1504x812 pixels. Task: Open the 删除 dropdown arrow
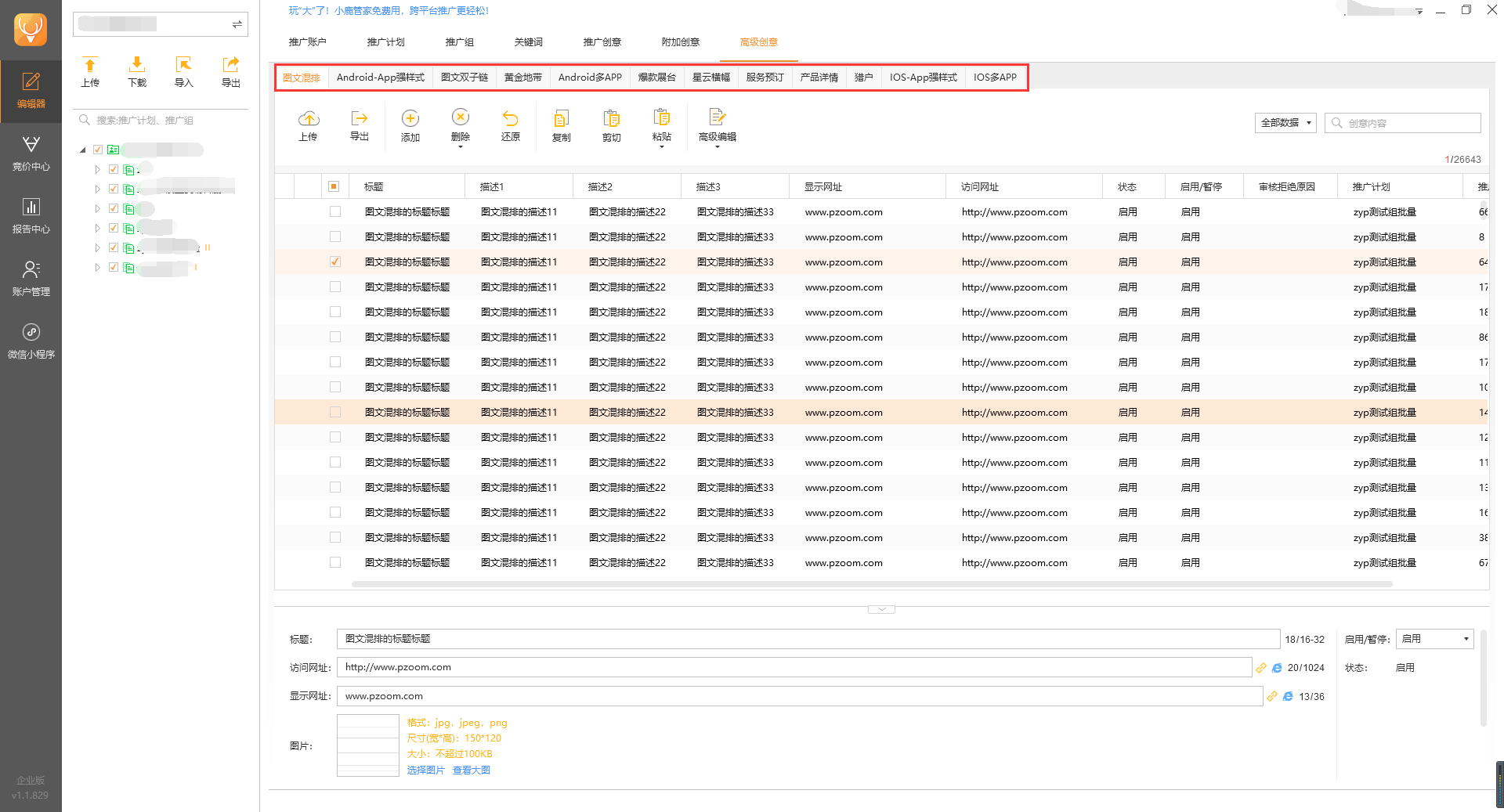(461, 147)
